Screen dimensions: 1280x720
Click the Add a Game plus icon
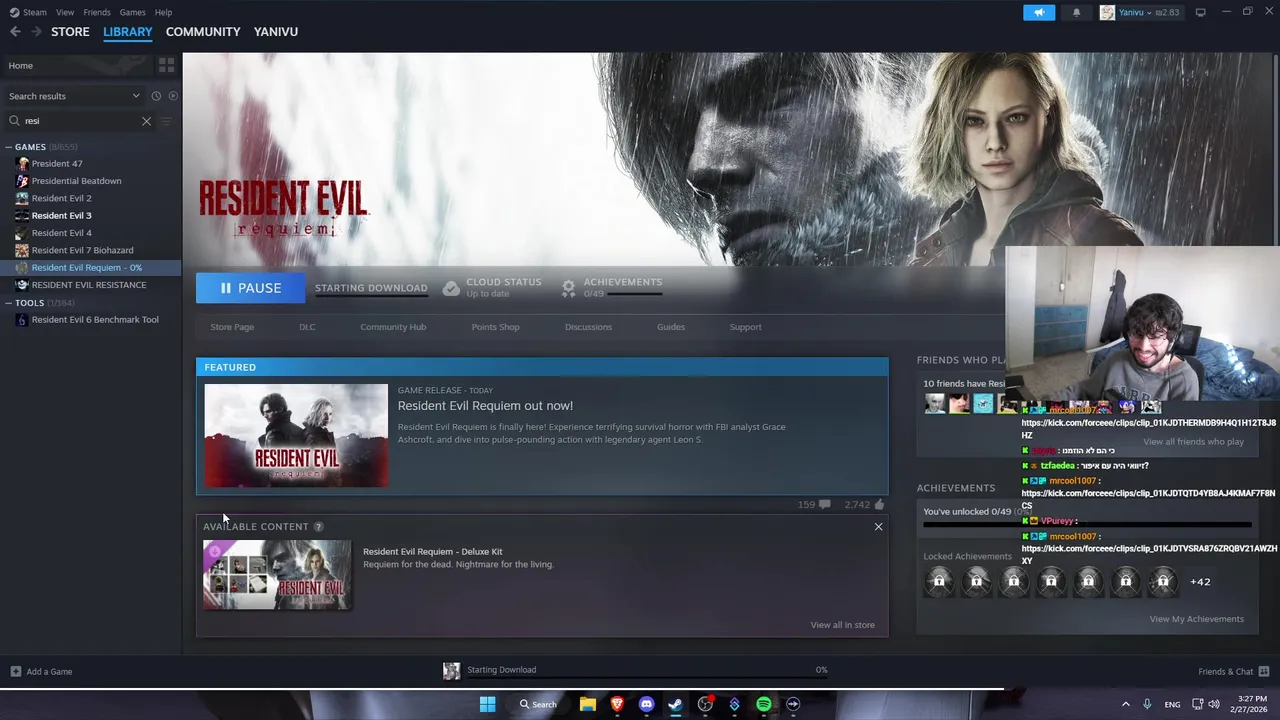point(15,671)
